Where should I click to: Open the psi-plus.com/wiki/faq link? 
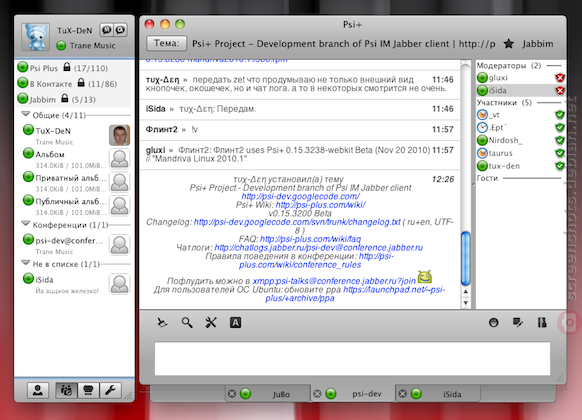click(310, 239)
